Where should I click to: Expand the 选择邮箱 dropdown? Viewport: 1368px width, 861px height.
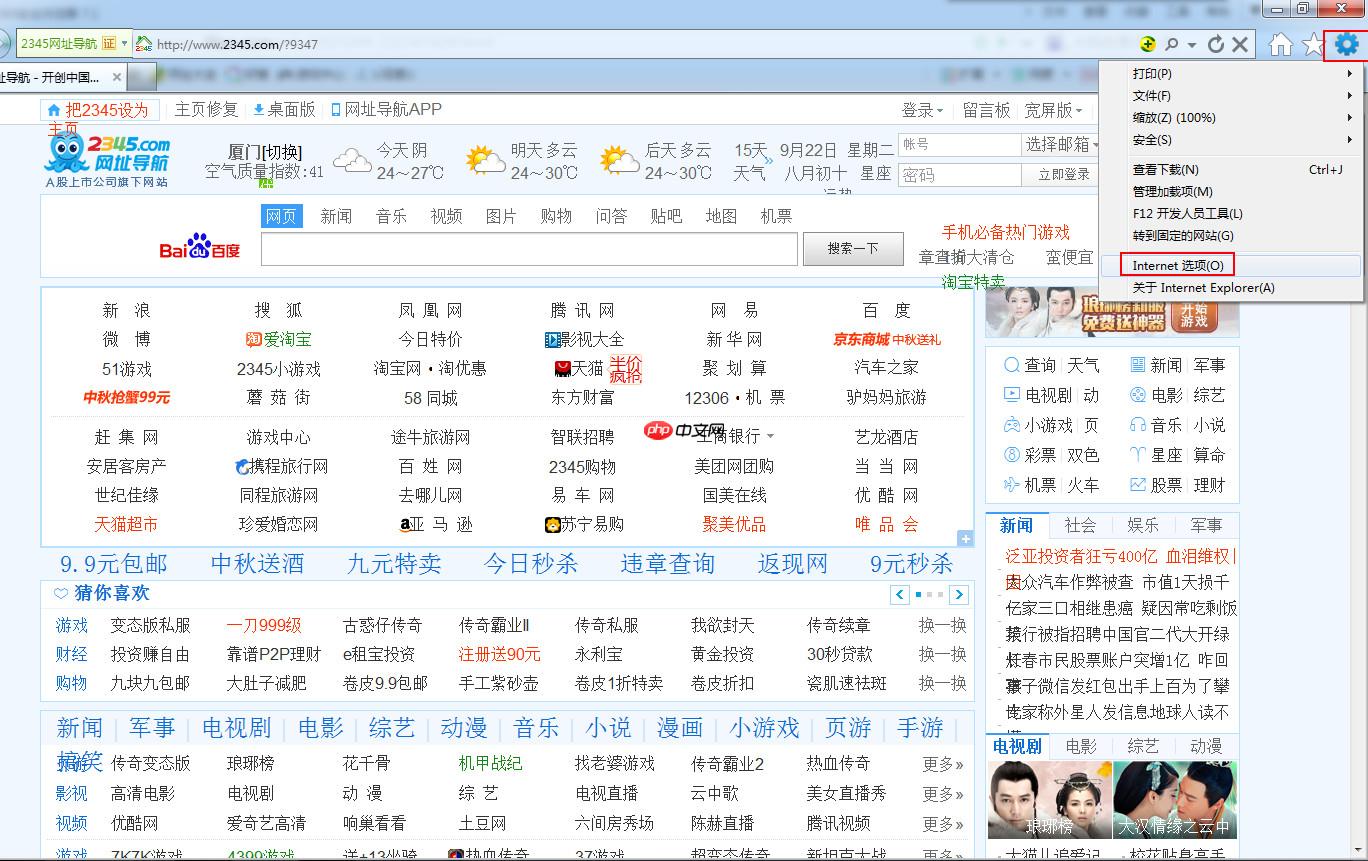pos(1060,145)
